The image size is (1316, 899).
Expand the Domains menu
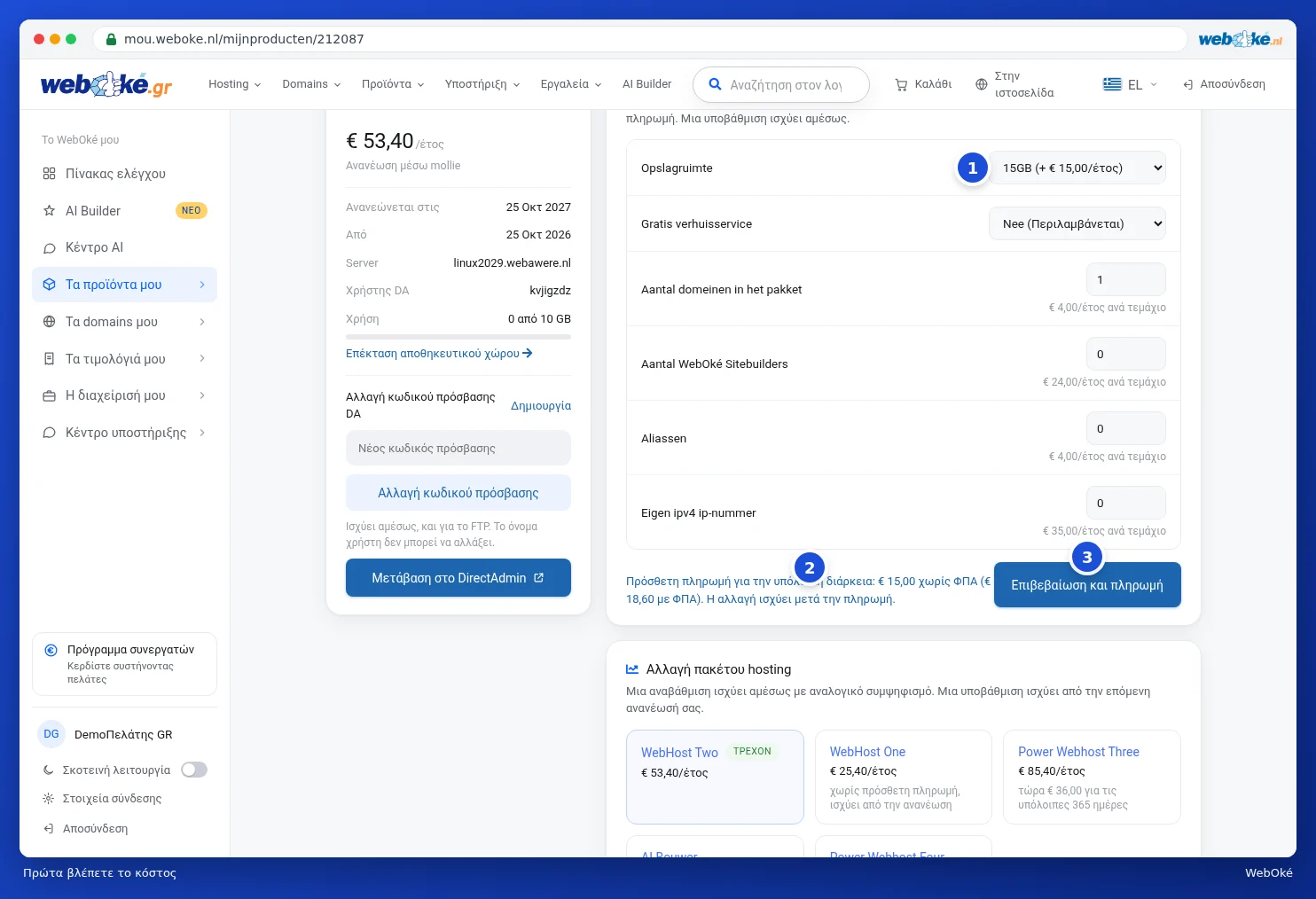311,84
